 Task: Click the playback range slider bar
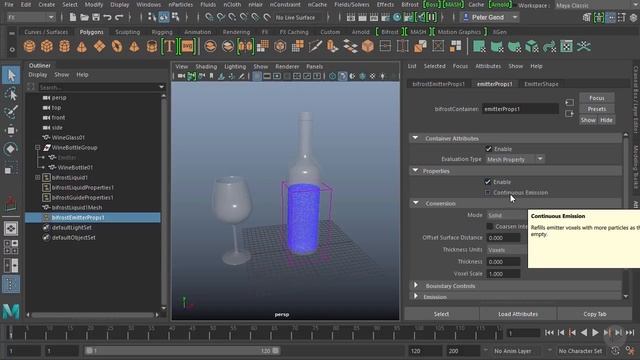182,351
